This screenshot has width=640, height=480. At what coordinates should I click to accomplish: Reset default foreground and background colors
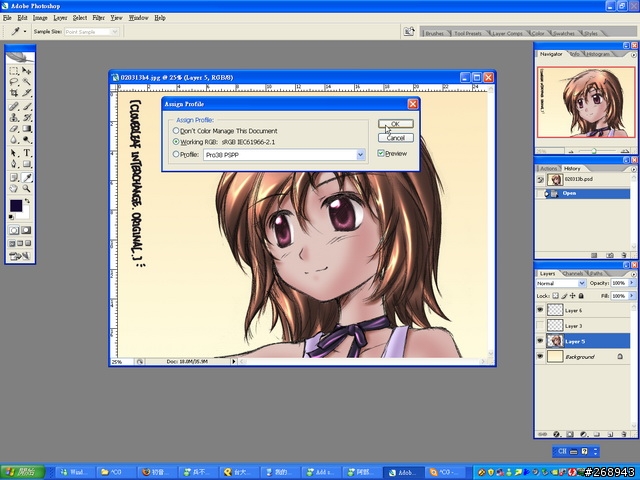point(11,217)
